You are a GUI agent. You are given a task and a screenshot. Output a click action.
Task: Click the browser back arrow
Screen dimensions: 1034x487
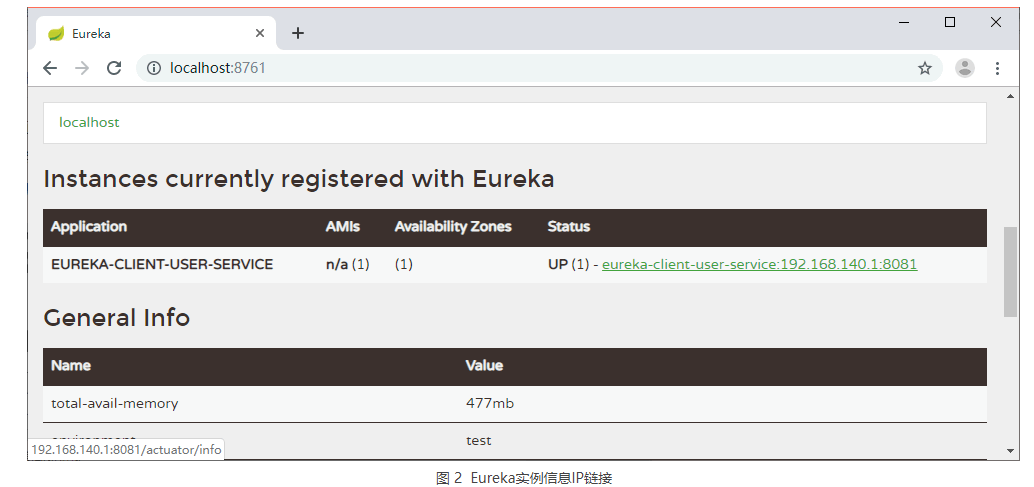[x=50, y=68]
